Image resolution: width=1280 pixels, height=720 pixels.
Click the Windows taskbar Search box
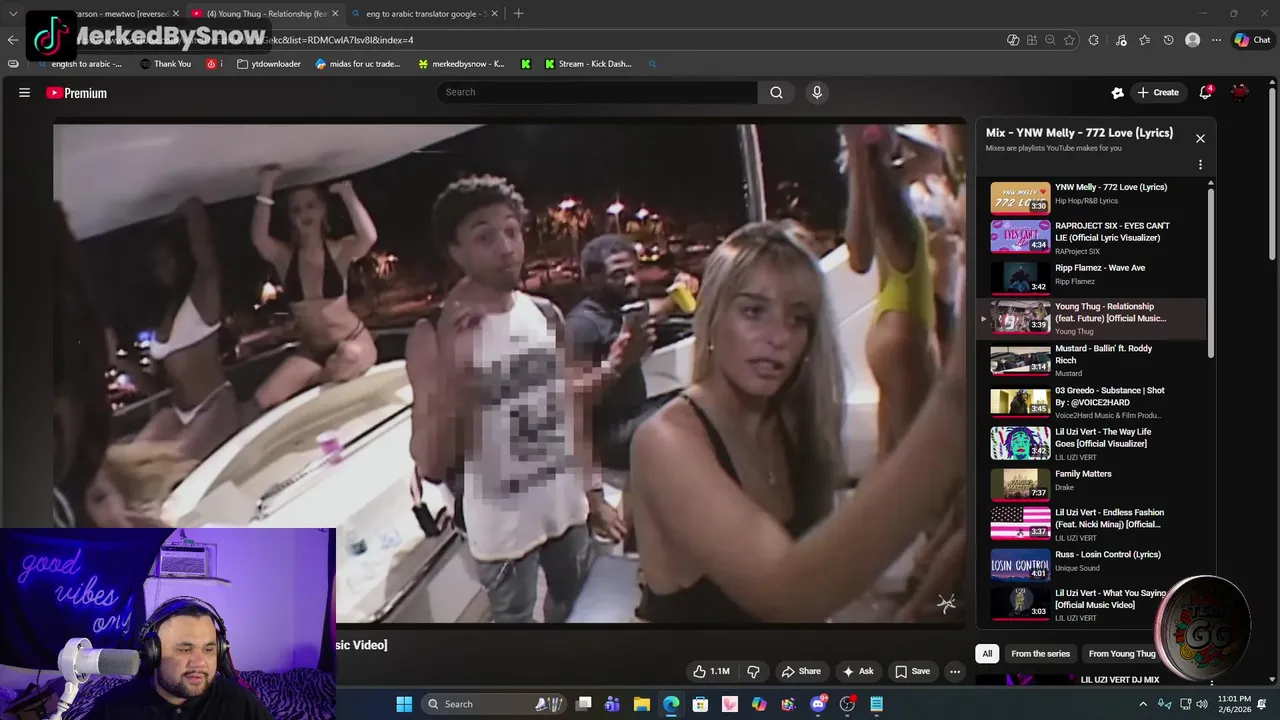(x=494, y=704)
